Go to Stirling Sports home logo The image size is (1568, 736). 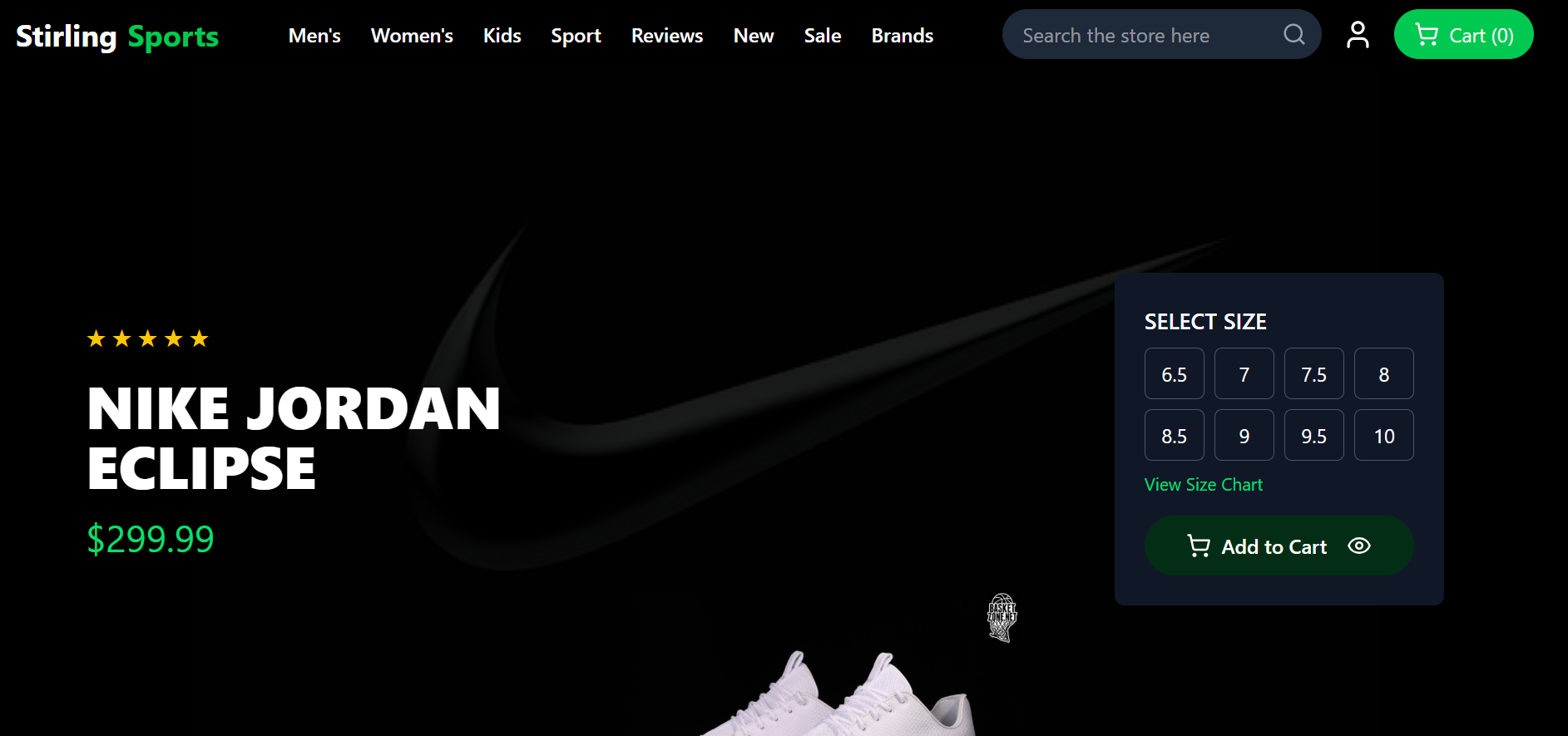117,36
